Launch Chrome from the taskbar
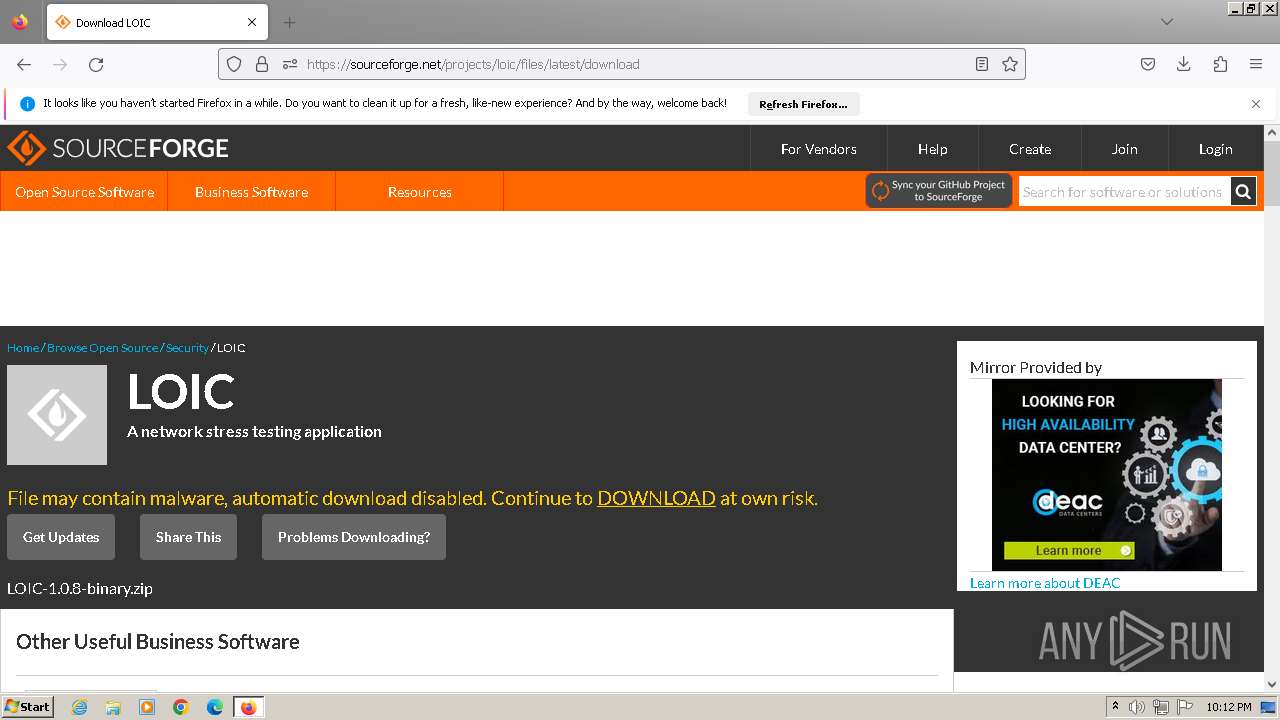The width and height of the screenshot is (1280, 720). [181, 707]
